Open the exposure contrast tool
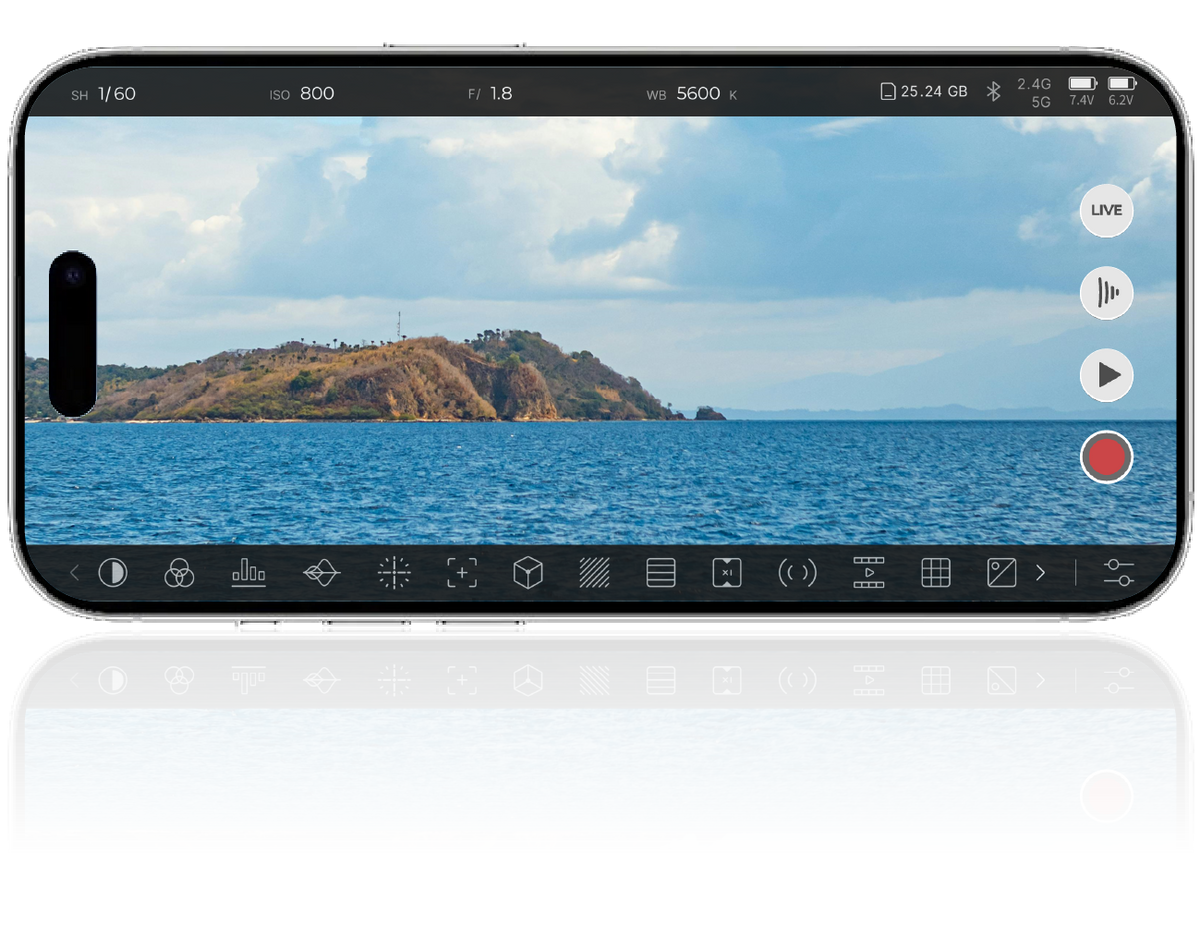The image size is (1200, 949). click(x=113, y=573)
